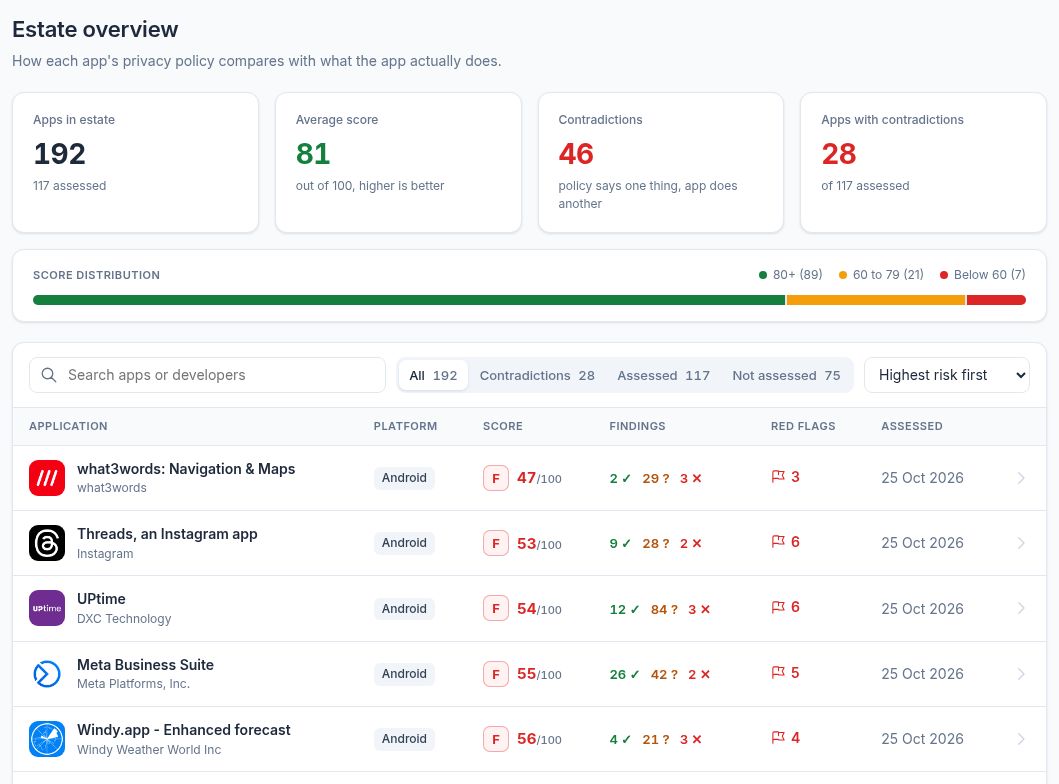Viewport: 1059px width, 784px height.
Task: Click the Score column header
Action: tap(502, 426)
